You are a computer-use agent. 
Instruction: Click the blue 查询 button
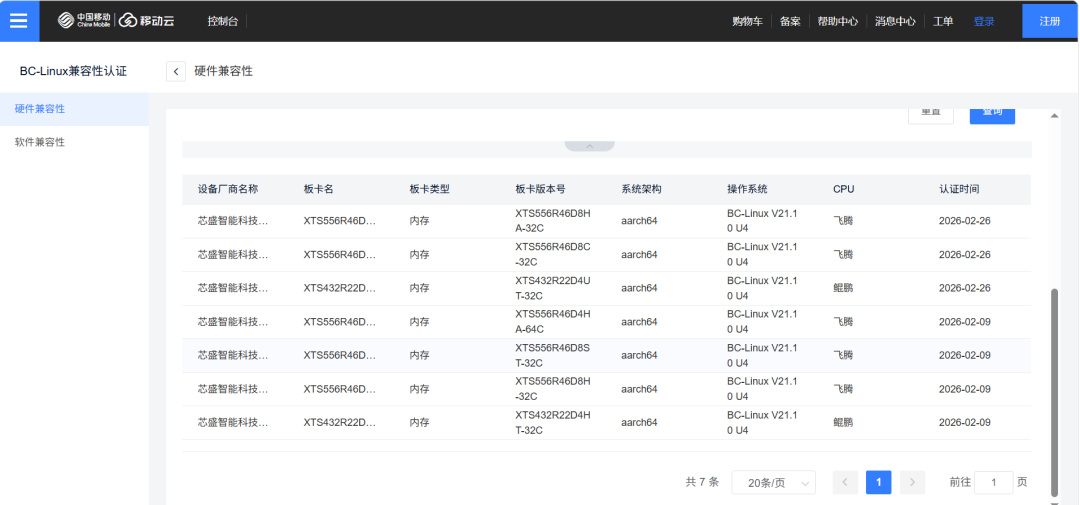[x=992, y=116]
